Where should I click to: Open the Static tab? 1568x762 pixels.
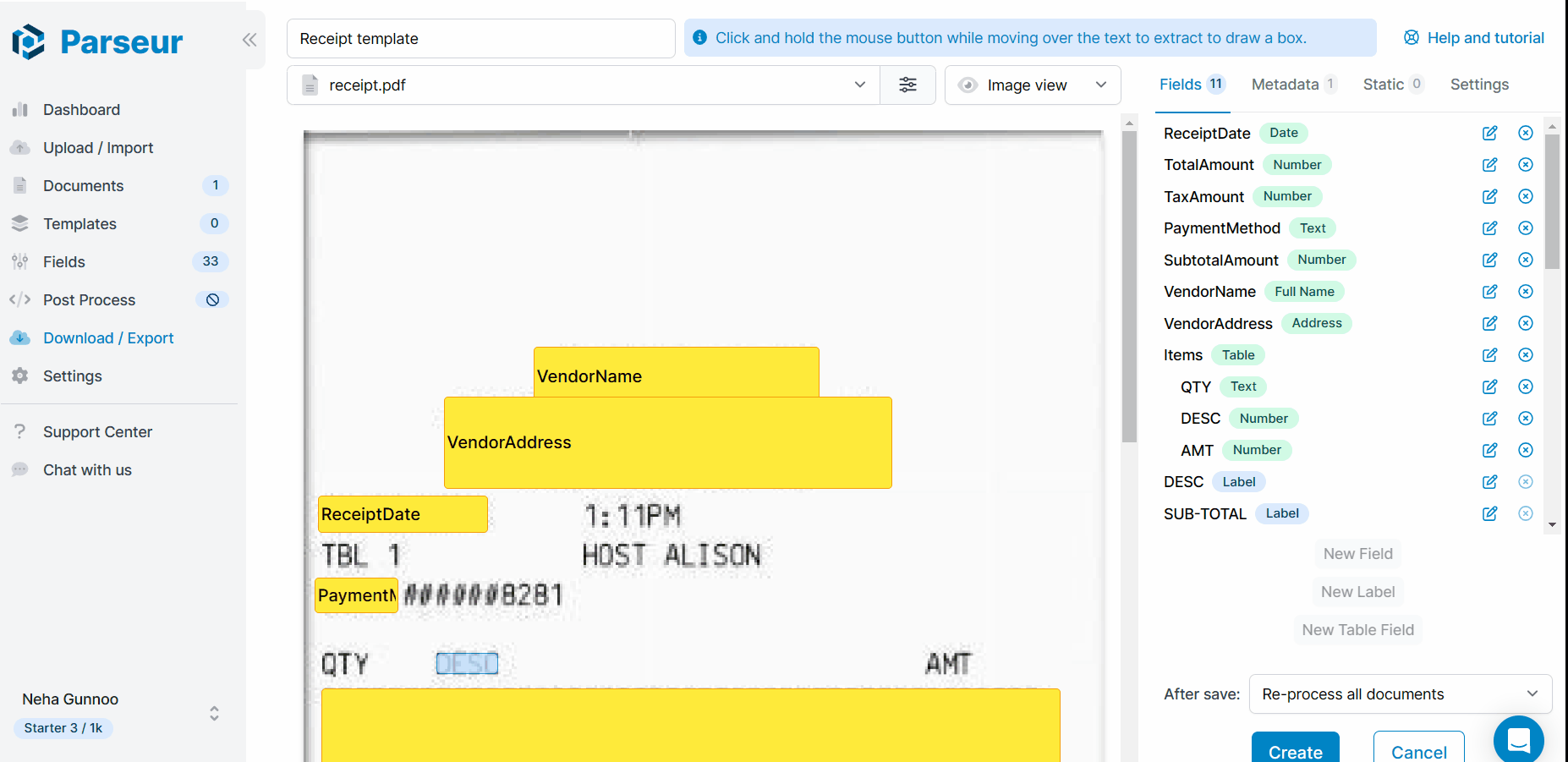[1385, 84]
